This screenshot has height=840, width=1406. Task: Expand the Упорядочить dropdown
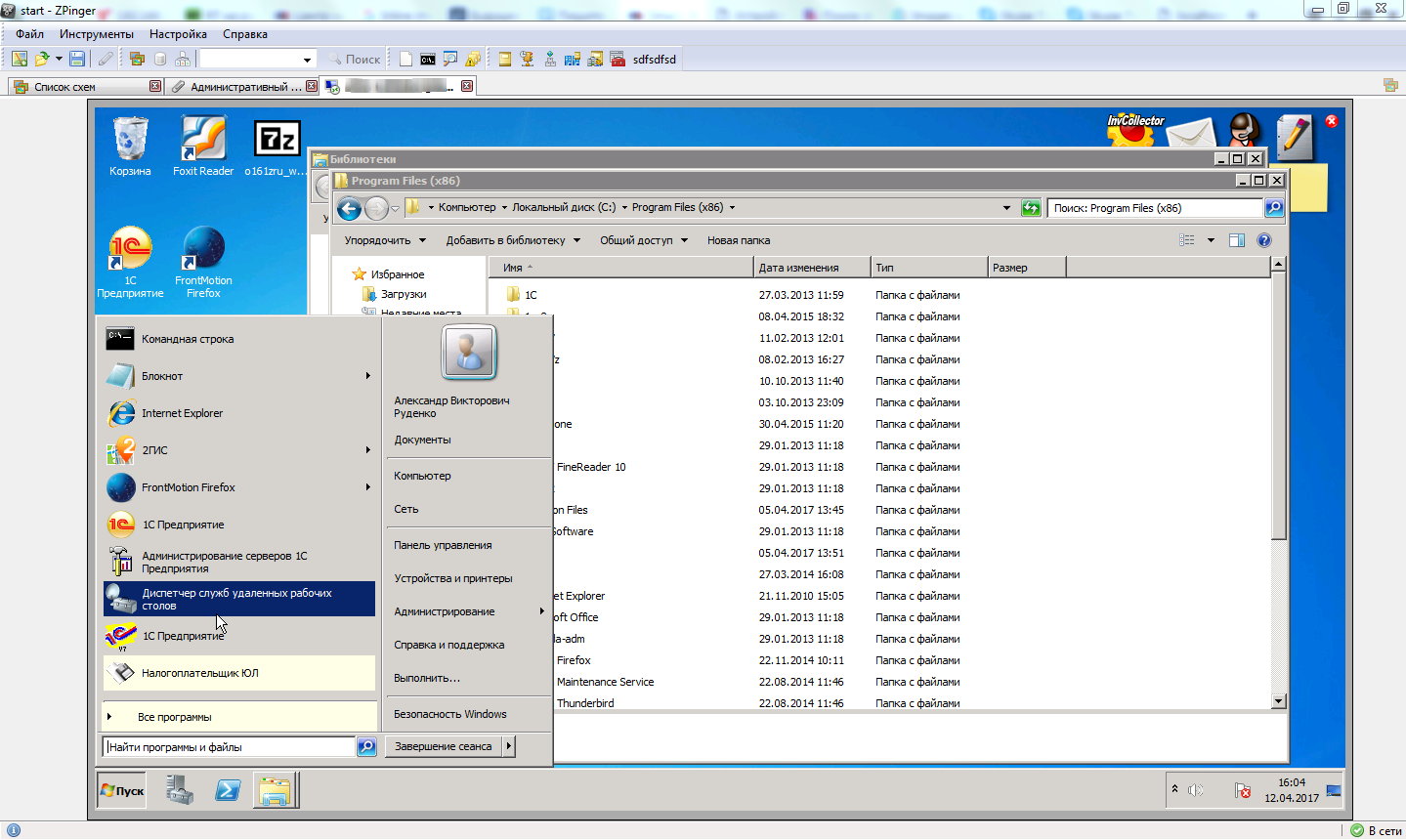coord(385,240)
